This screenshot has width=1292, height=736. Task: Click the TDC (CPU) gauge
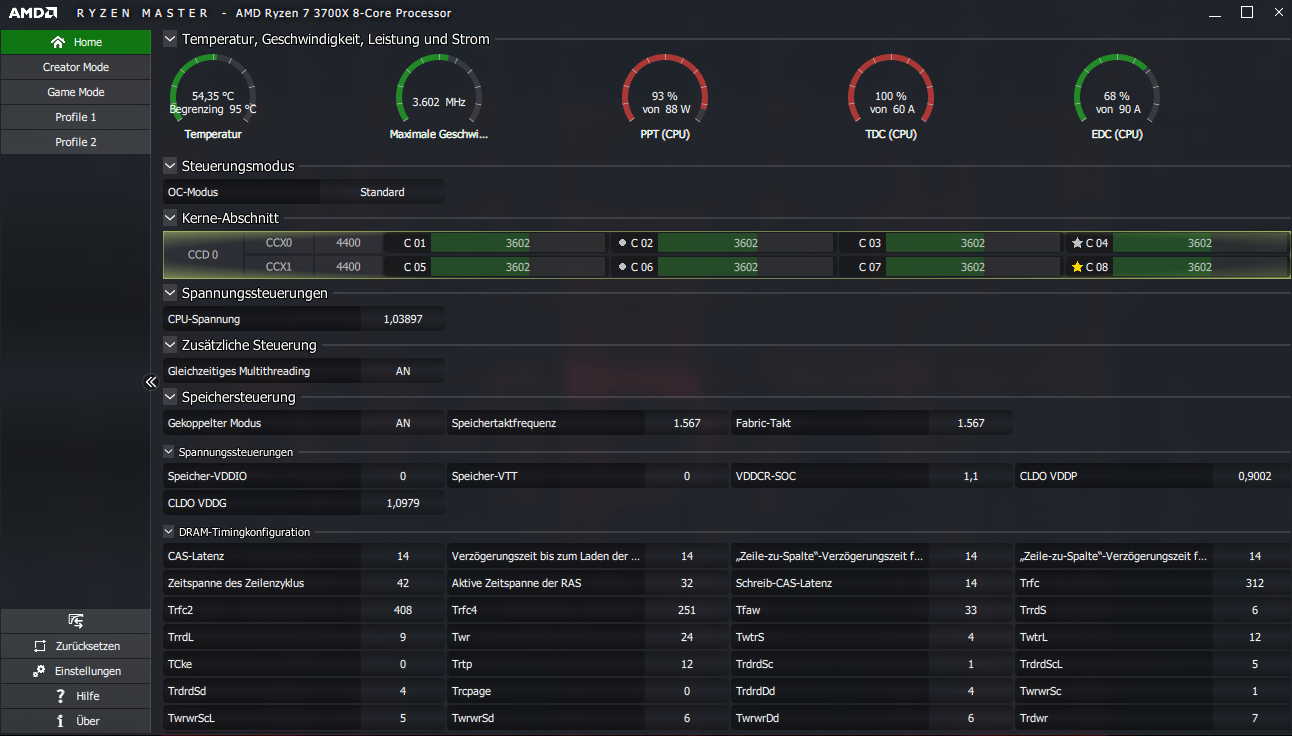891,91
